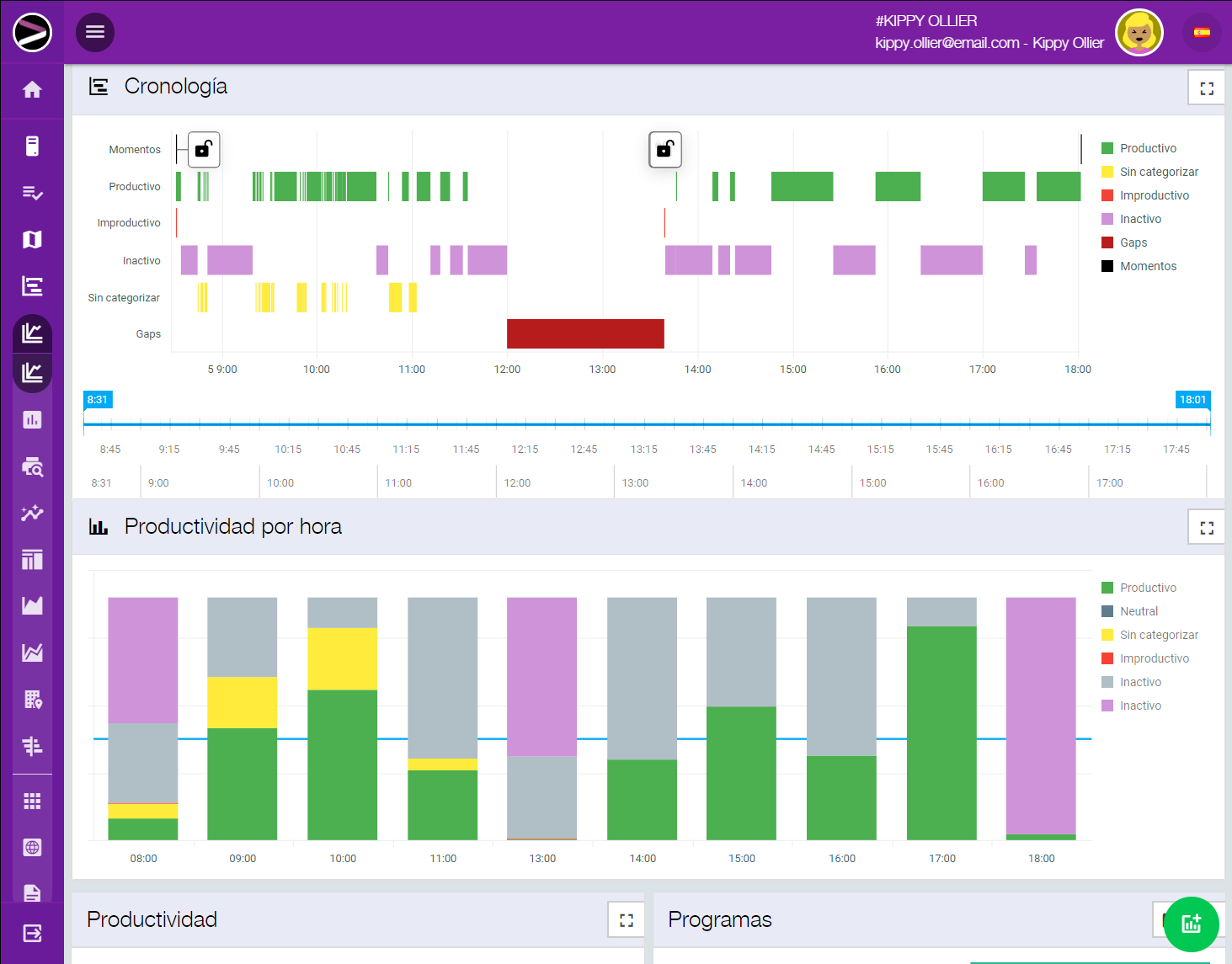Click the green add-chart floating button

tap(1191, 924)
